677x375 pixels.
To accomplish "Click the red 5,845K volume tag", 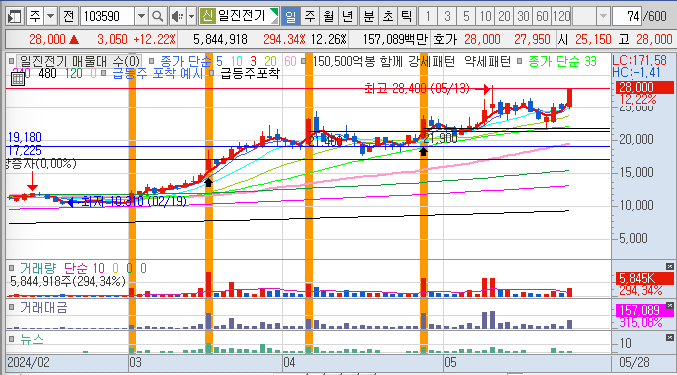I will (645, 278).
